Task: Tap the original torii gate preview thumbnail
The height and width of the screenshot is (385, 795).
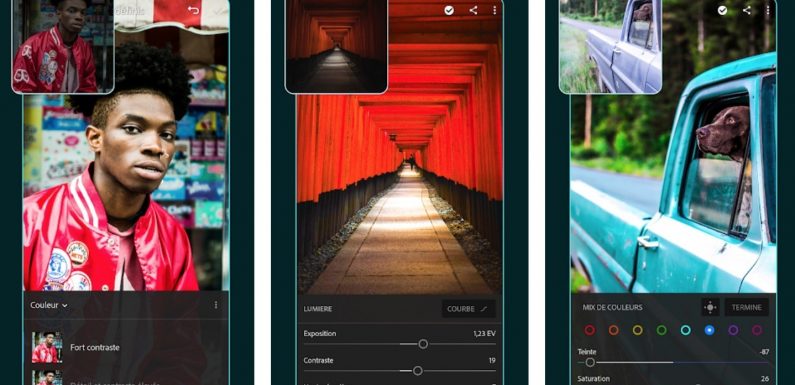Action: tap(336, 46)
